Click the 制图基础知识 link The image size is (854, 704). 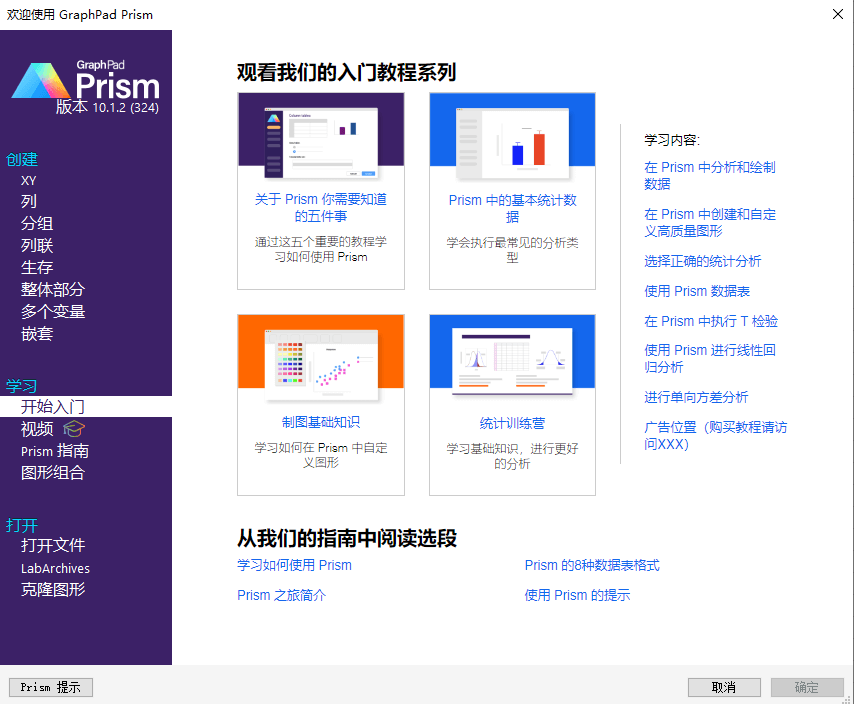(x=321, y=423)
